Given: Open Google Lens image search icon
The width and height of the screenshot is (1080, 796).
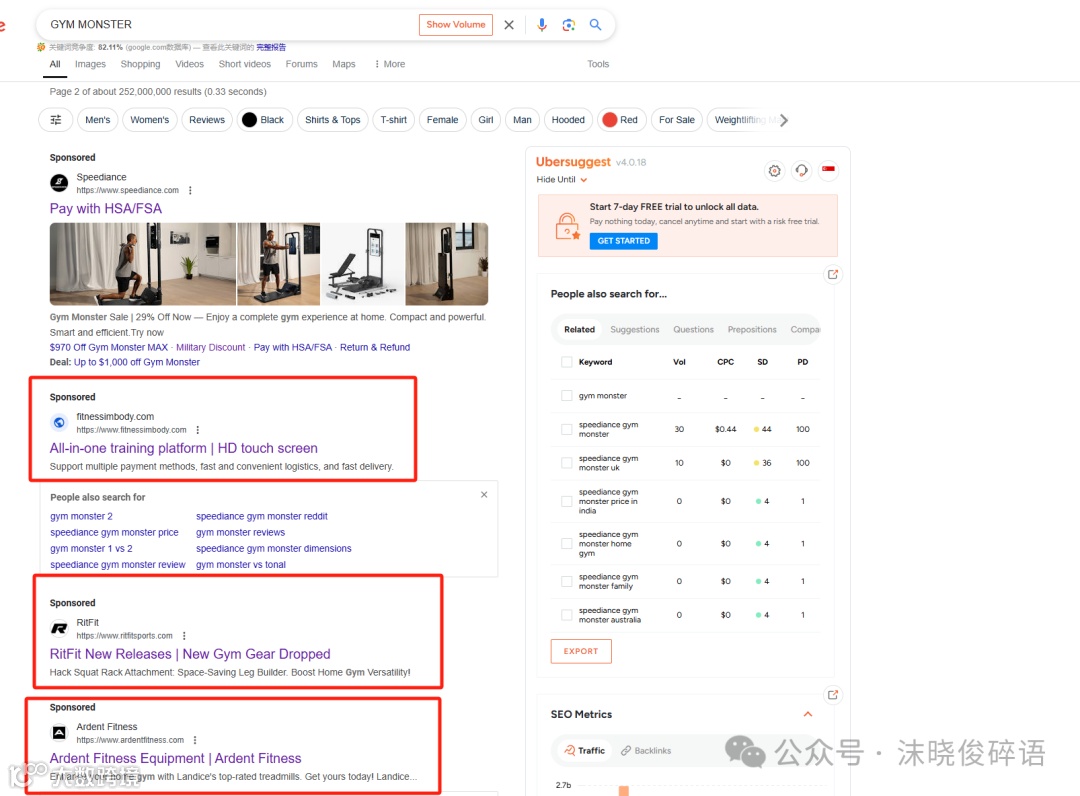Looking at the screenshot, I should pyautogui.click(x=568, y=25).
